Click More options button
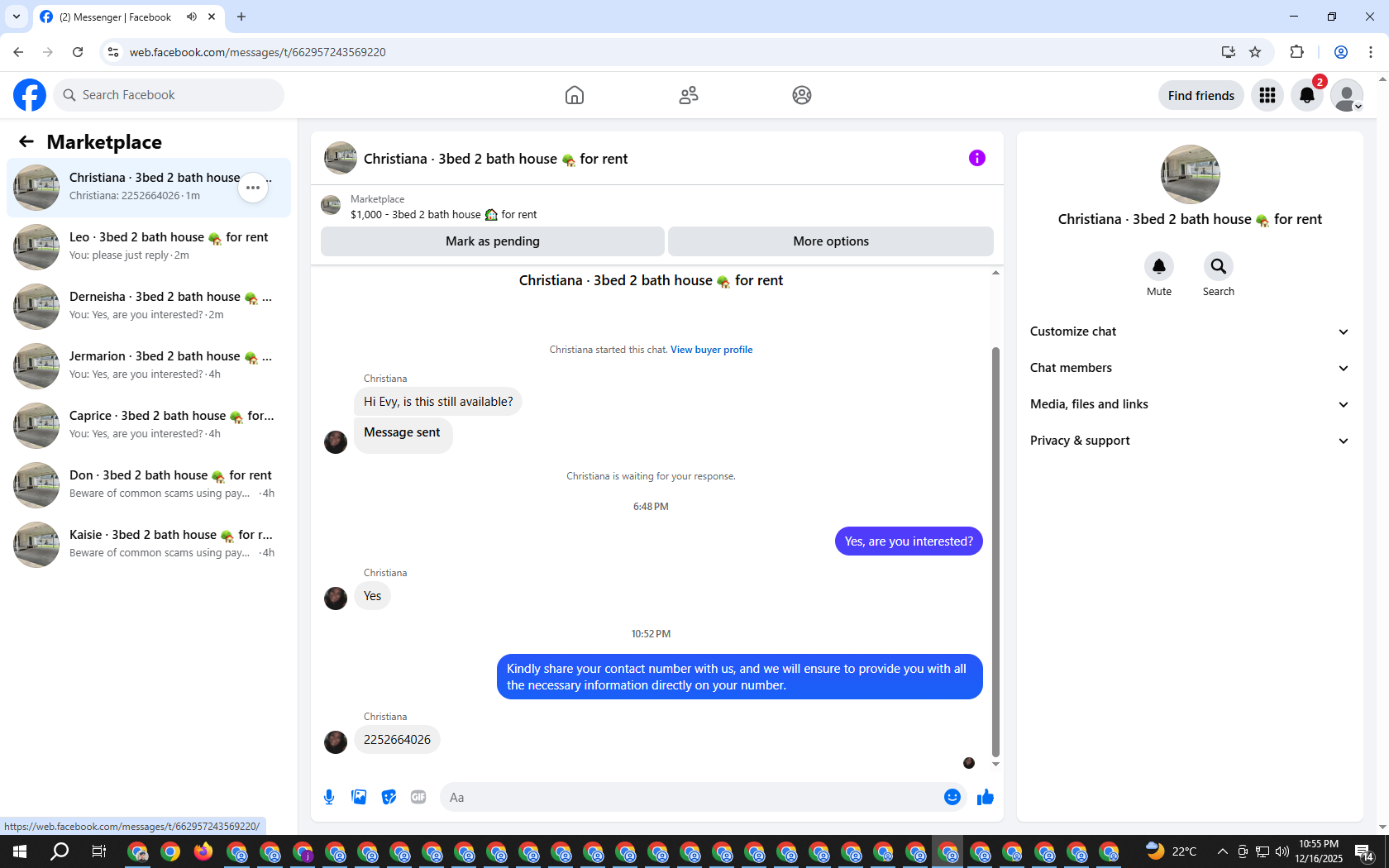 (x=831, y=241)
